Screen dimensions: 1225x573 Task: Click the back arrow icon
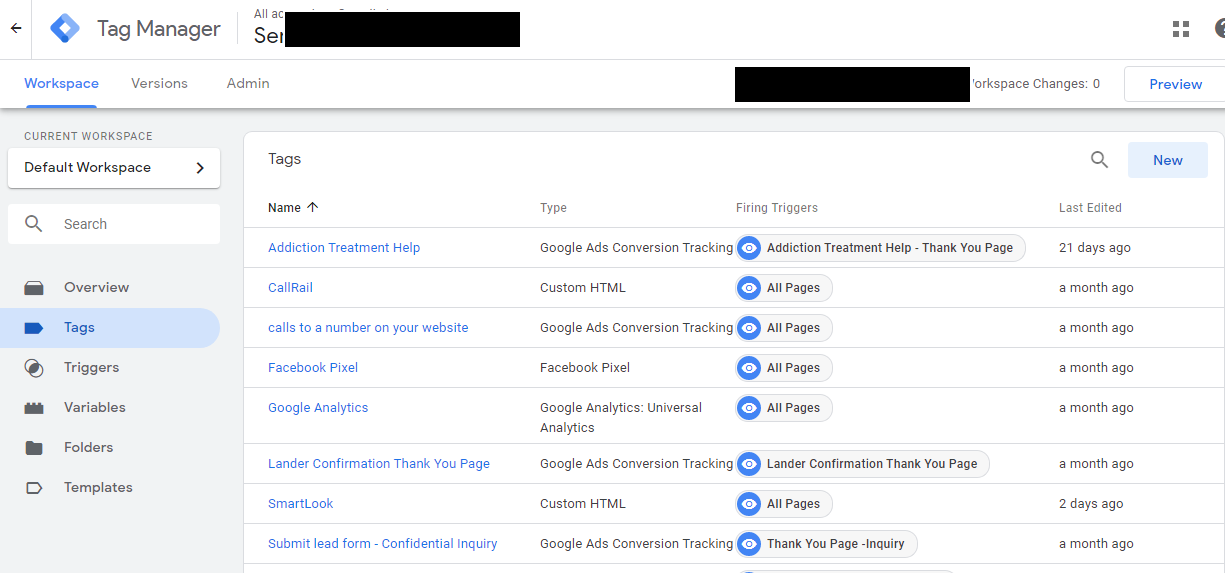16,29
